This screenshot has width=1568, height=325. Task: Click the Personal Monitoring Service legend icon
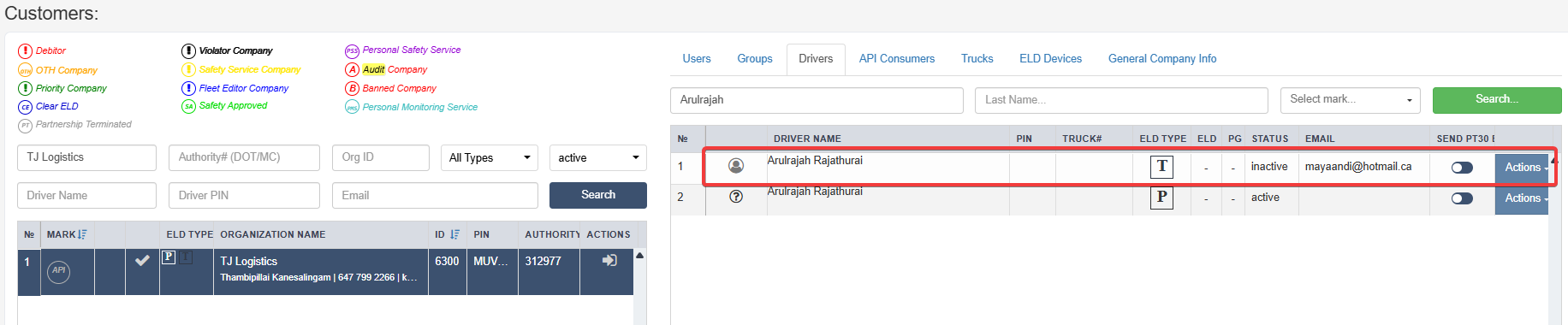tap(352, 107)
